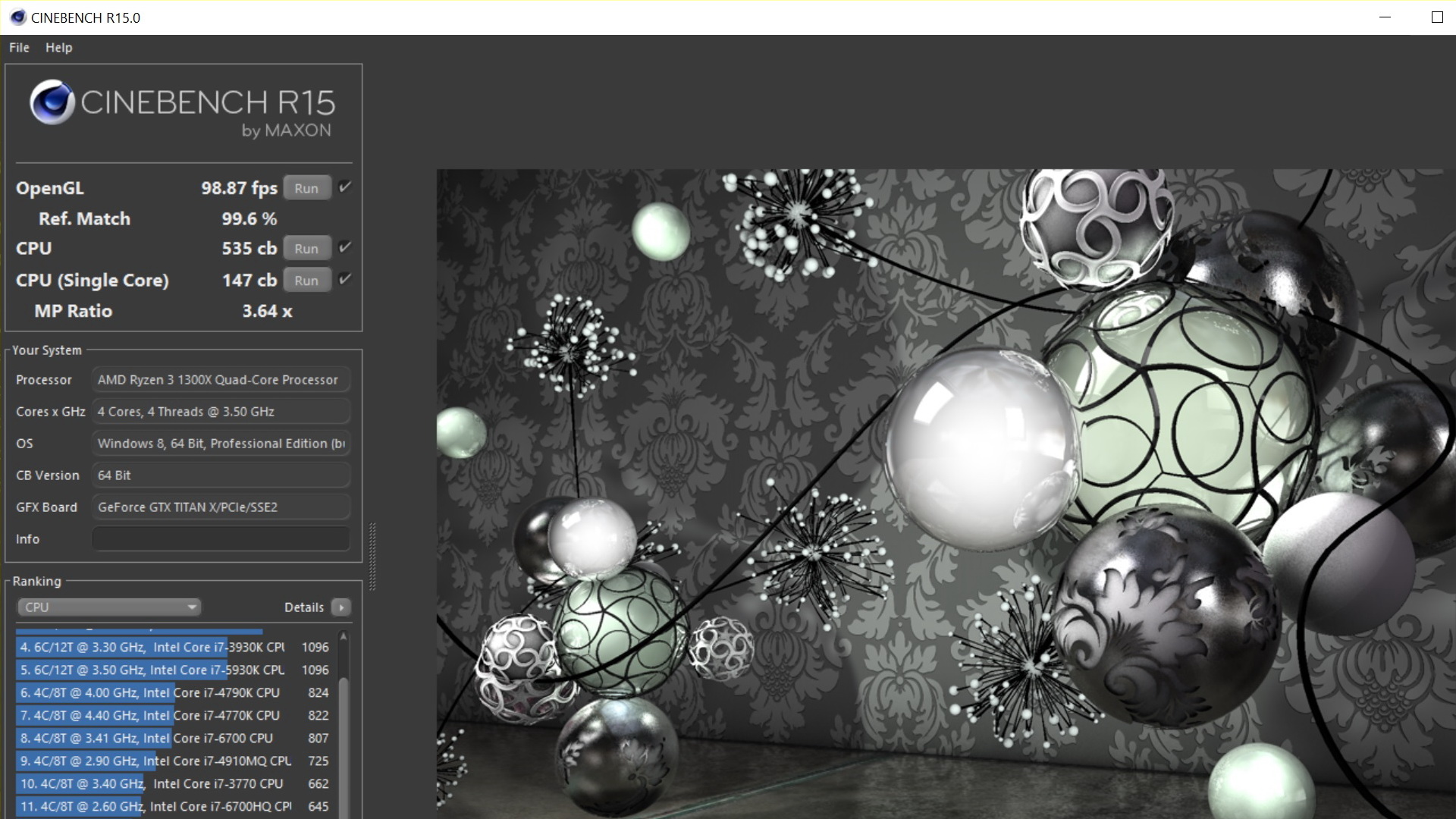
Task: Minimize the Cinebench window
Action: pos(1385,17)
